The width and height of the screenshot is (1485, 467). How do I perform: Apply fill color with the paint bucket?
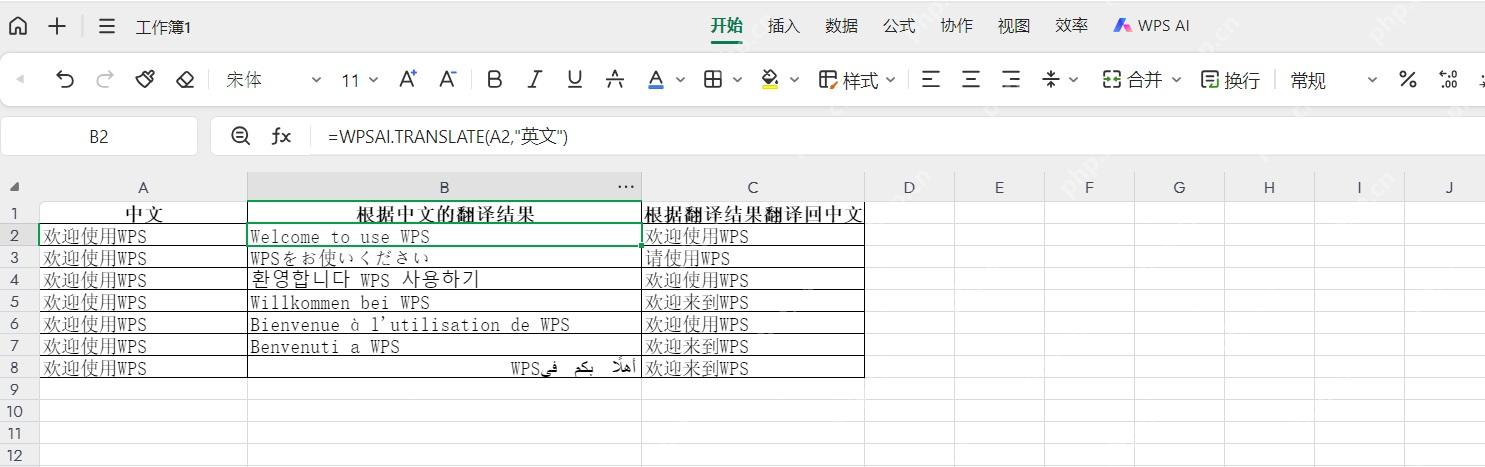tap(770, 79)
